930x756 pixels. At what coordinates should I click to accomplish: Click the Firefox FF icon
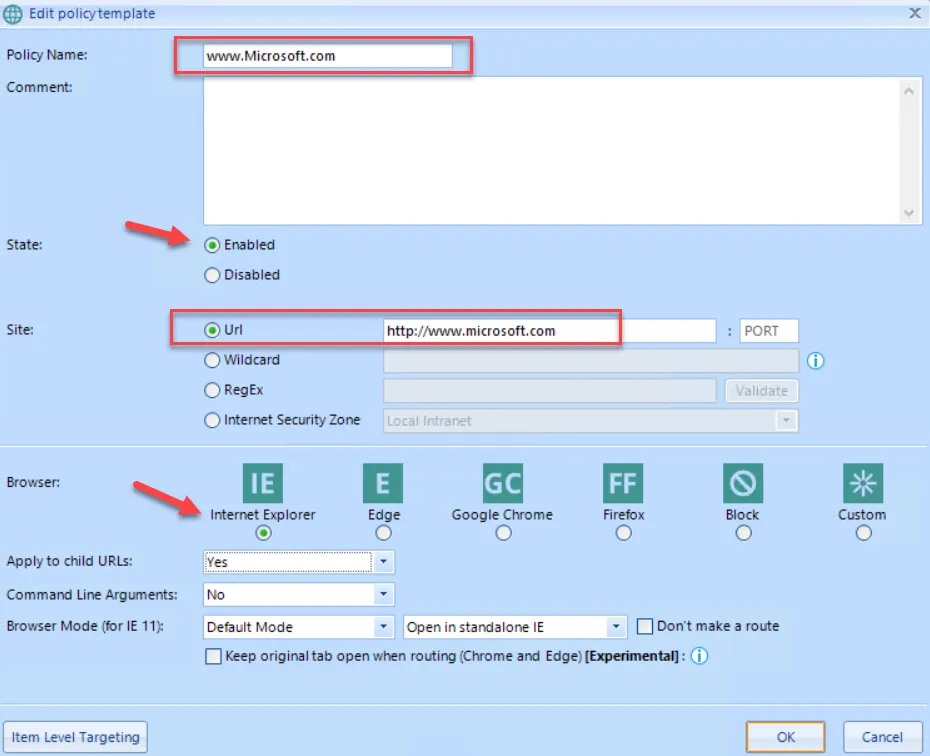[x=623, y=483]
